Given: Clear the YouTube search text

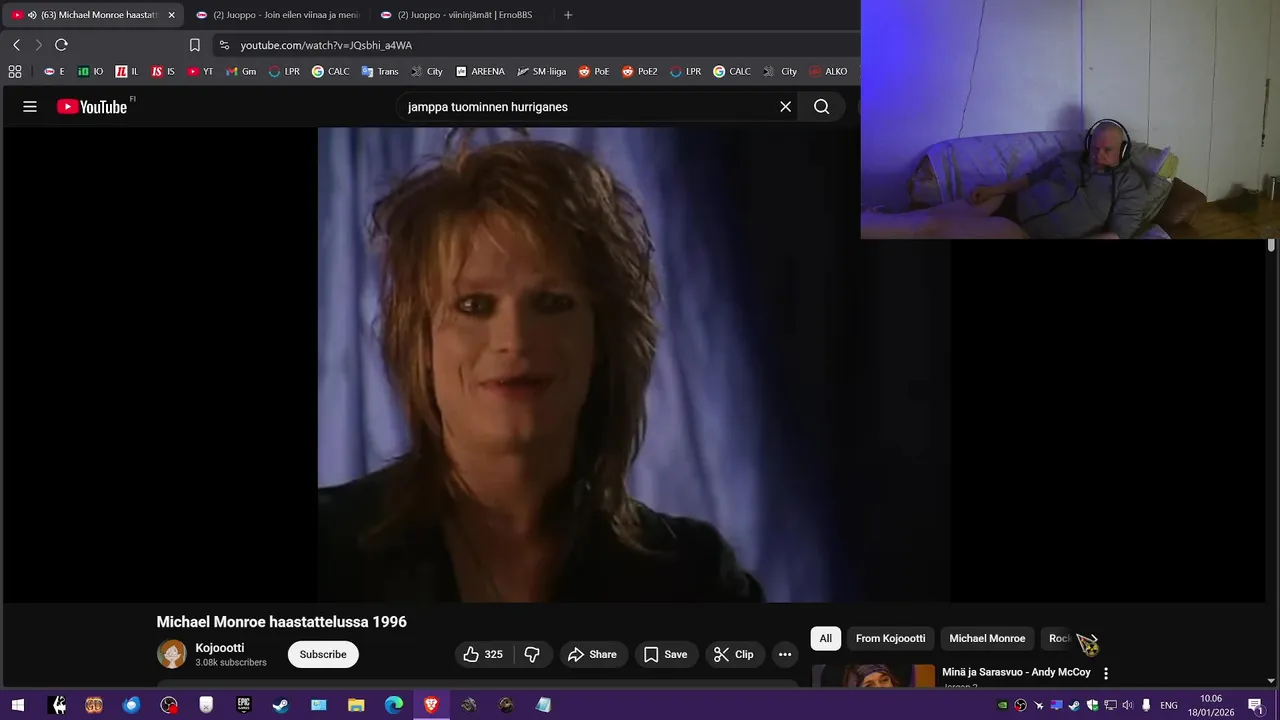Looking at the screenshot, I should (785, 107).
